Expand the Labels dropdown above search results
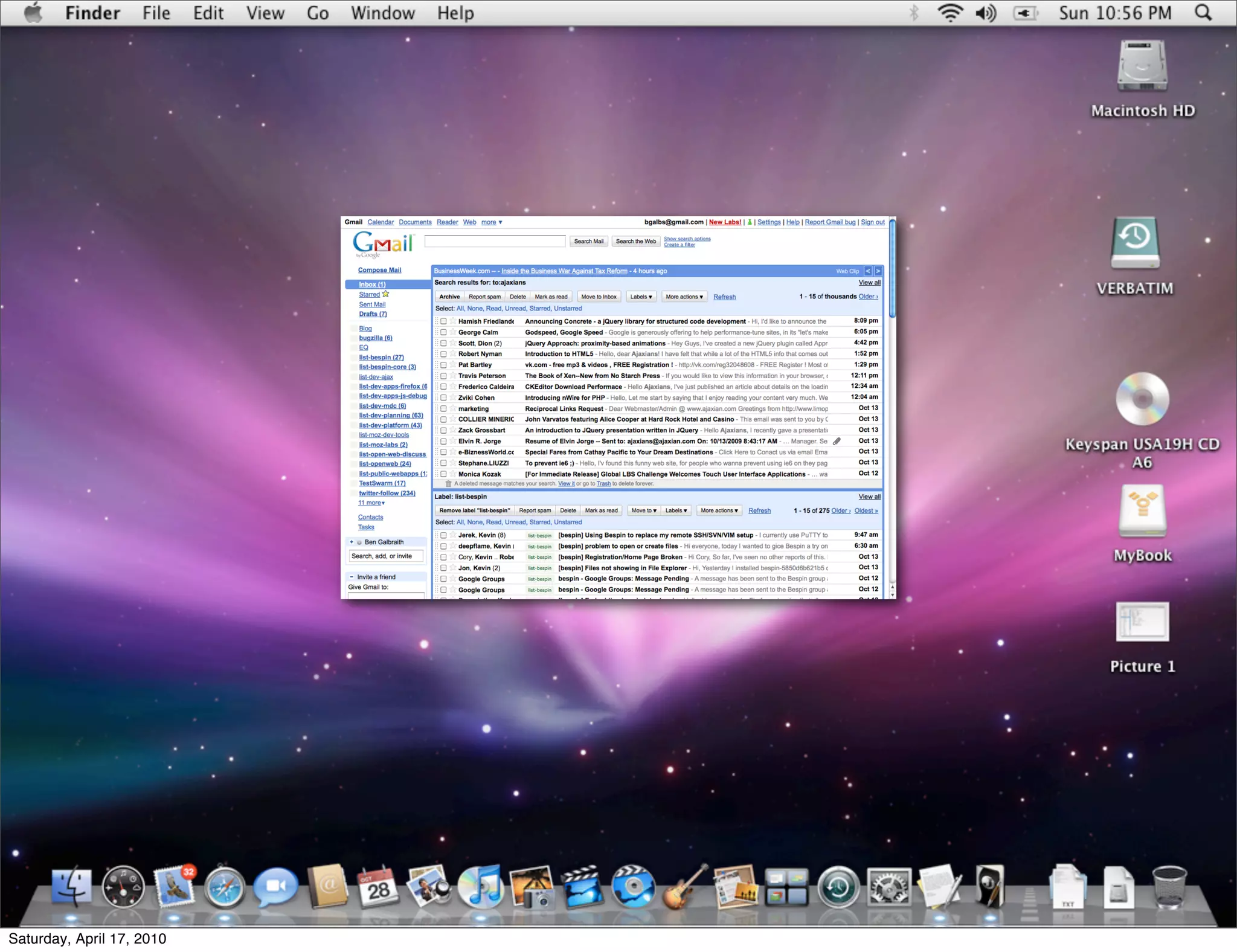Image resolution: width=1237 pixels, height=952 pixels. (641, 297)
